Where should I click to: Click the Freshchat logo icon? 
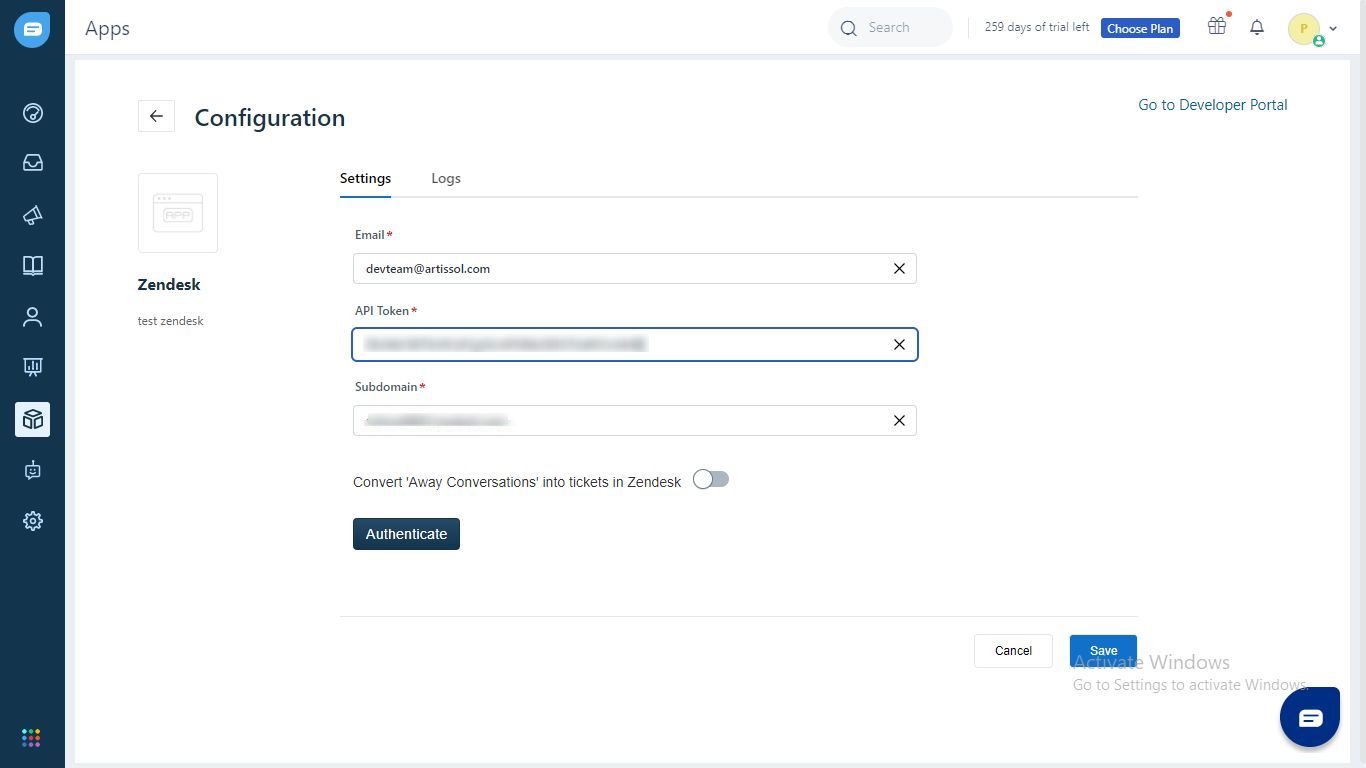tap(32, 30)
